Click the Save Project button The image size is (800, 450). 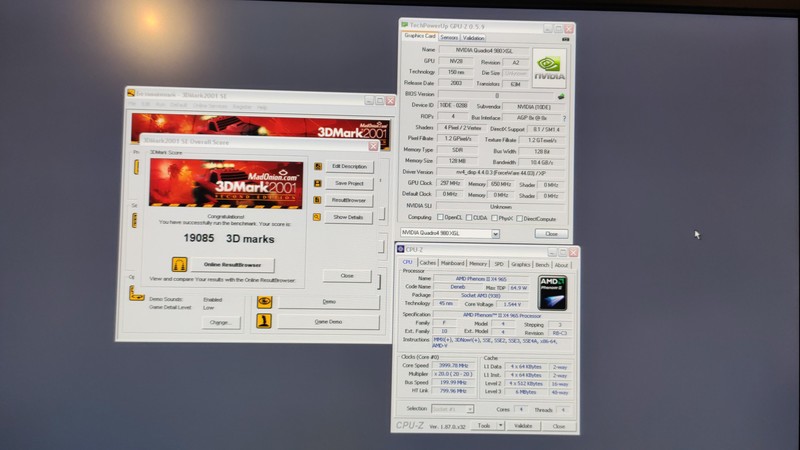click(349, 183)
